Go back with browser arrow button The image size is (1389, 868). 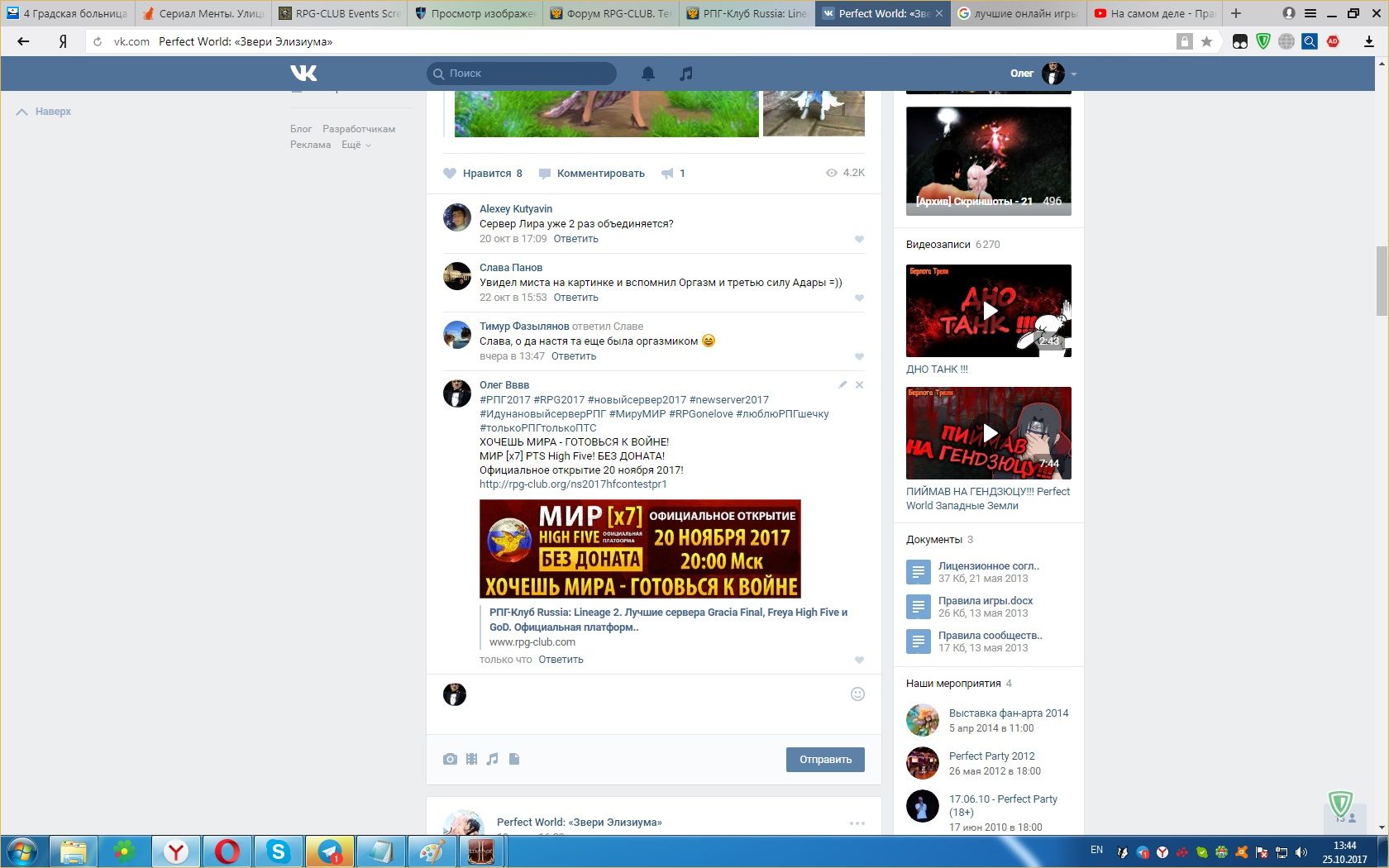pyautogui.click(x=23, y=41)
